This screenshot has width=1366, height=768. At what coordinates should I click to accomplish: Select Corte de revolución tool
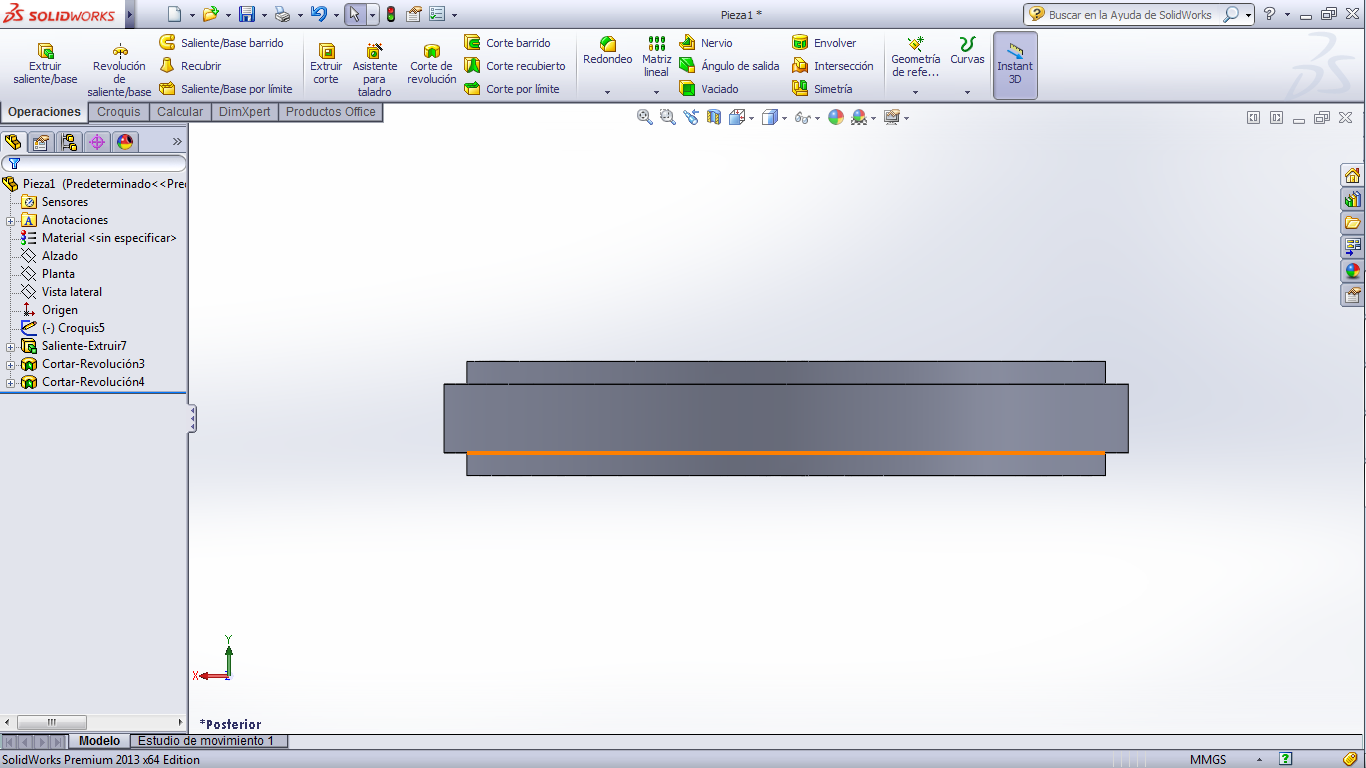[x=431, y=64]
